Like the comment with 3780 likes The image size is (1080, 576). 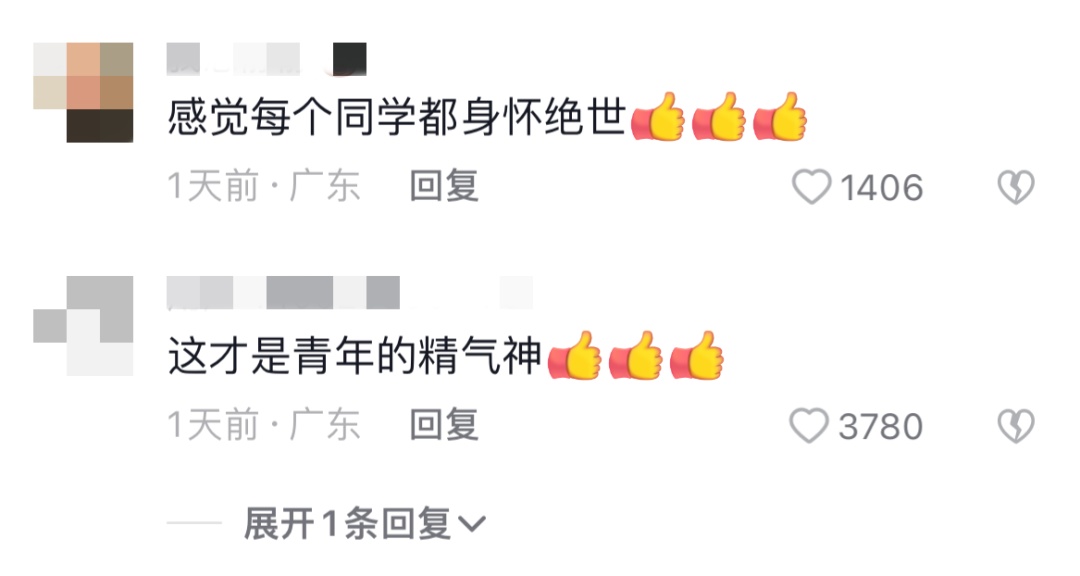pyautogui.click(x=809, y=426)
